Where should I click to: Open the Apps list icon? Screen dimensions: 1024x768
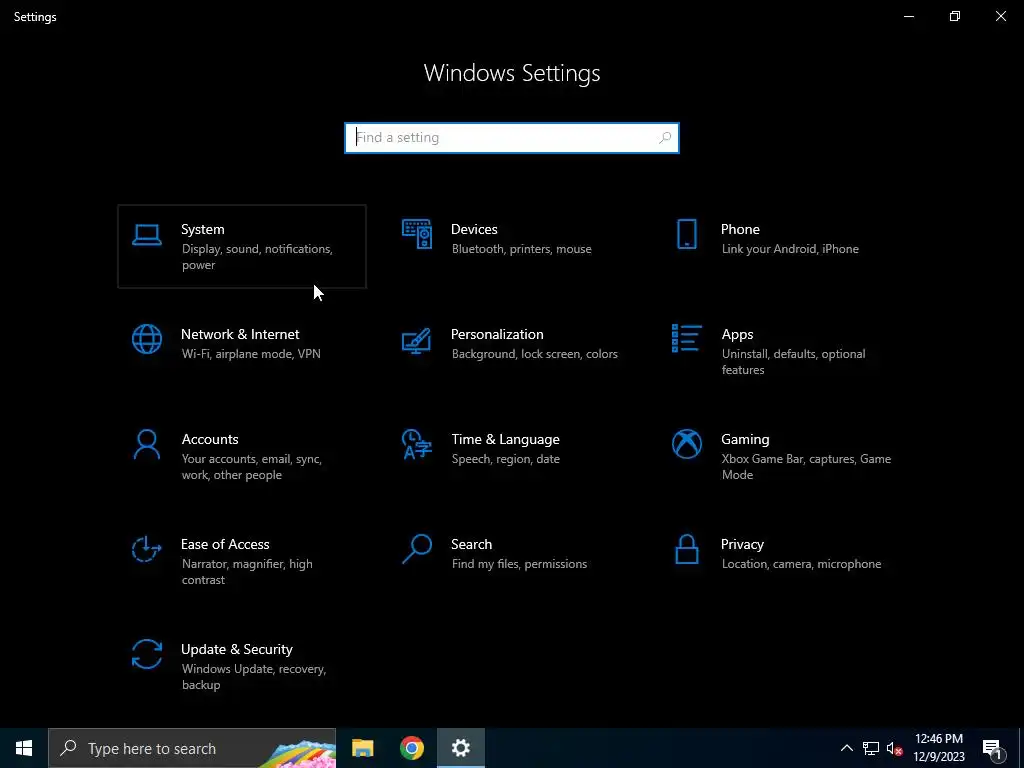686,338
